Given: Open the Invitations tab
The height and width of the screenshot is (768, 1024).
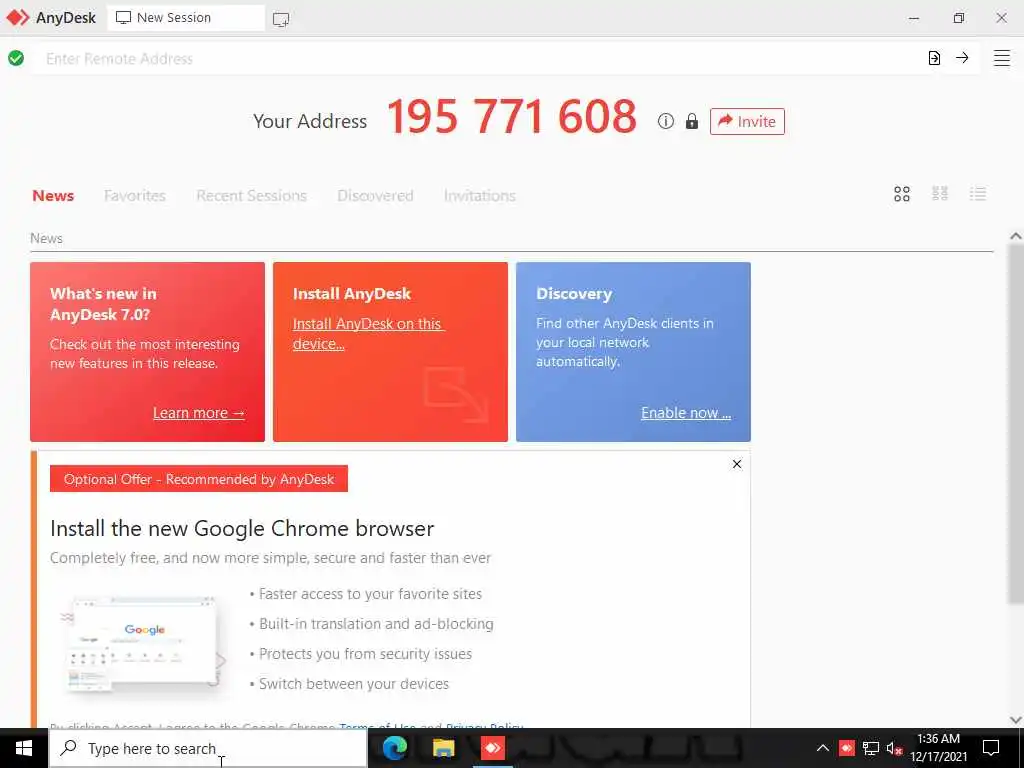Looking at the screenshot, I should tap(479, 196).
